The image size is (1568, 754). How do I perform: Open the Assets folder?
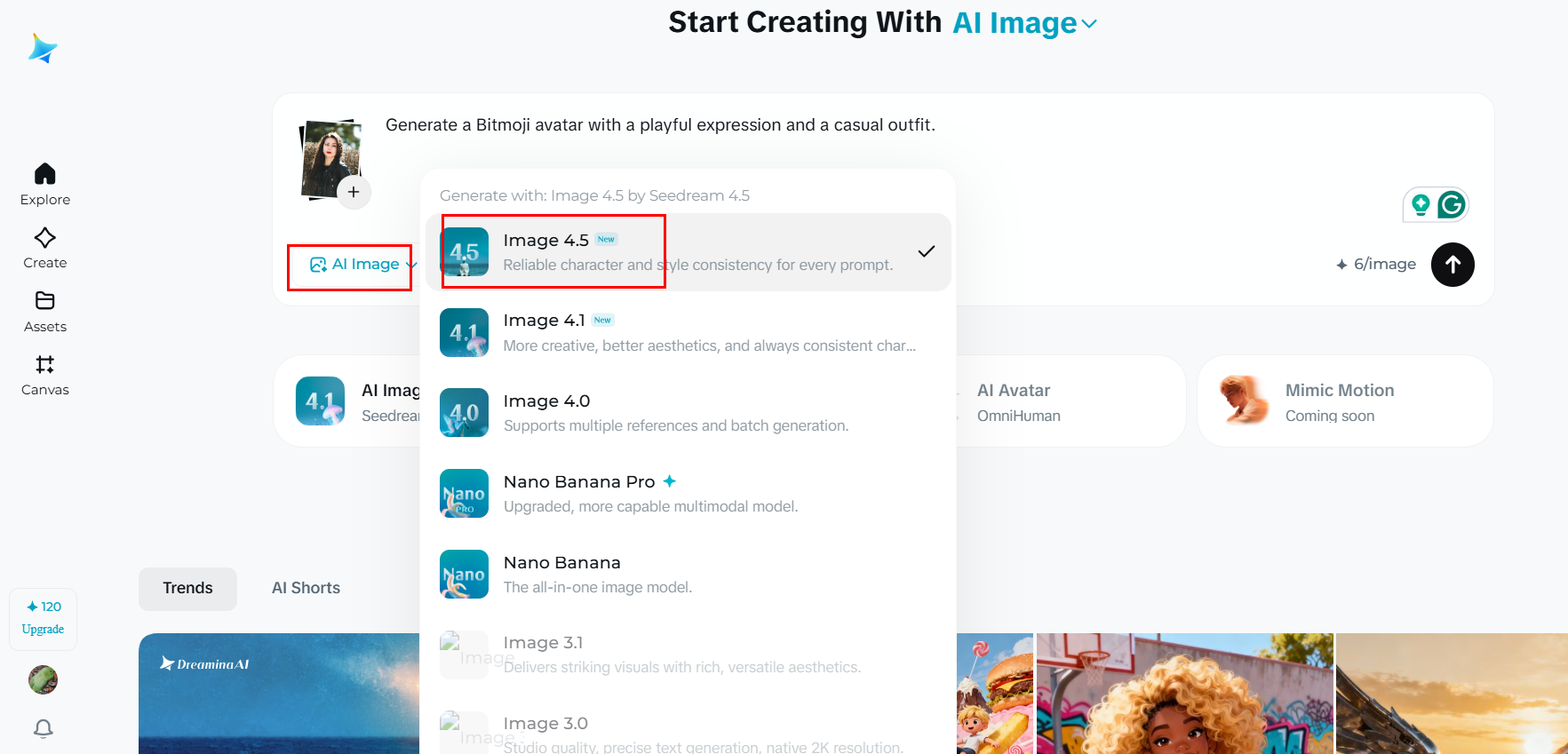[45, 311]
